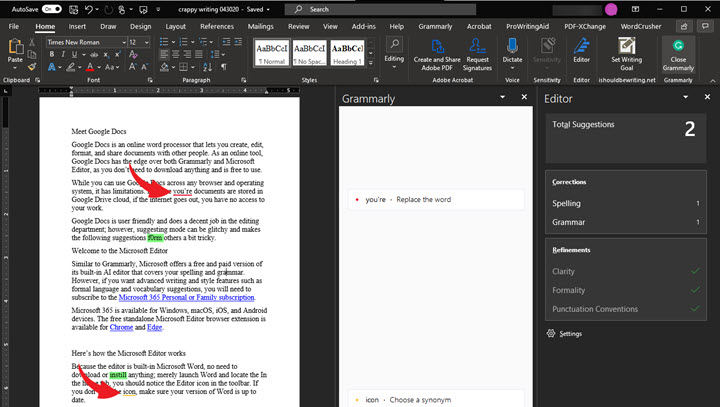The width and height of the screenshot is (720, 407).
Task: Click the Editor ribbon button
Action: pyautogui.click(x=581, y=51)
